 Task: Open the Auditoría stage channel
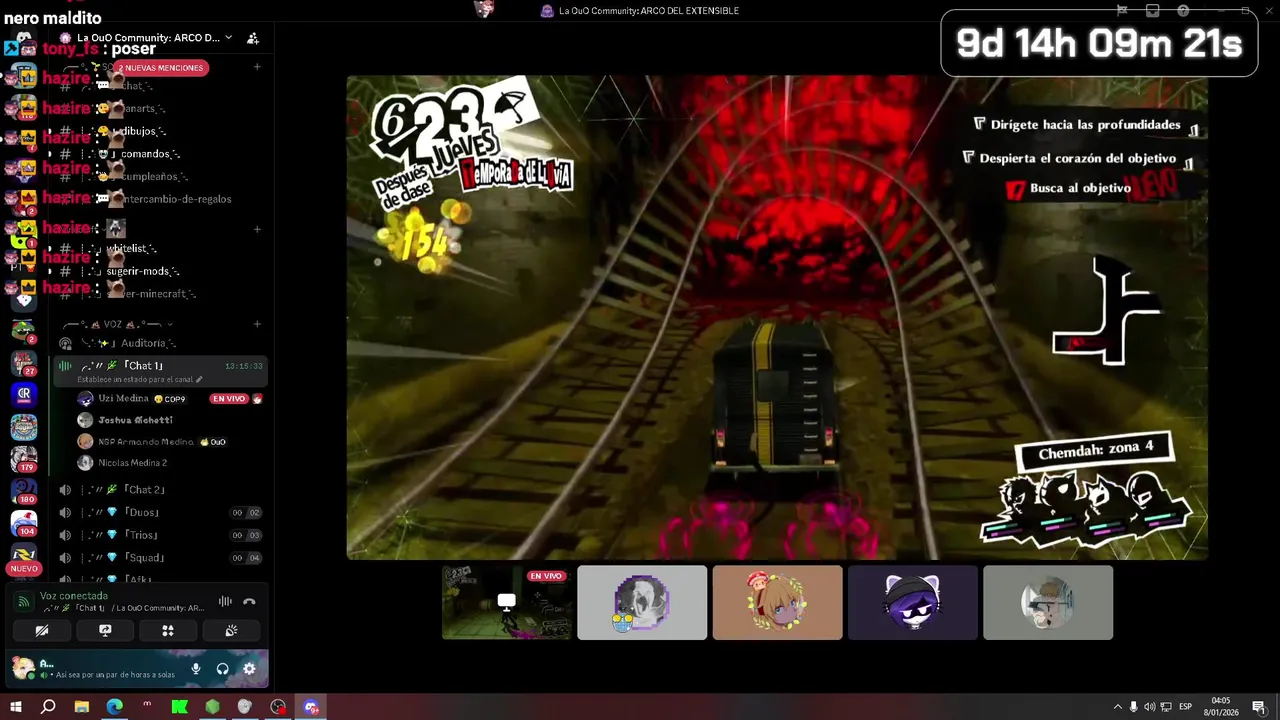point(160,343)
